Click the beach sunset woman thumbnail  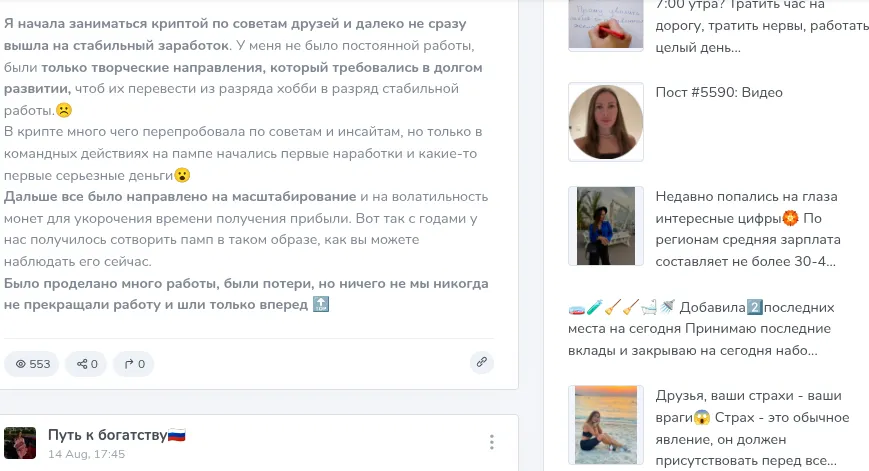click(x=606, y=425)
